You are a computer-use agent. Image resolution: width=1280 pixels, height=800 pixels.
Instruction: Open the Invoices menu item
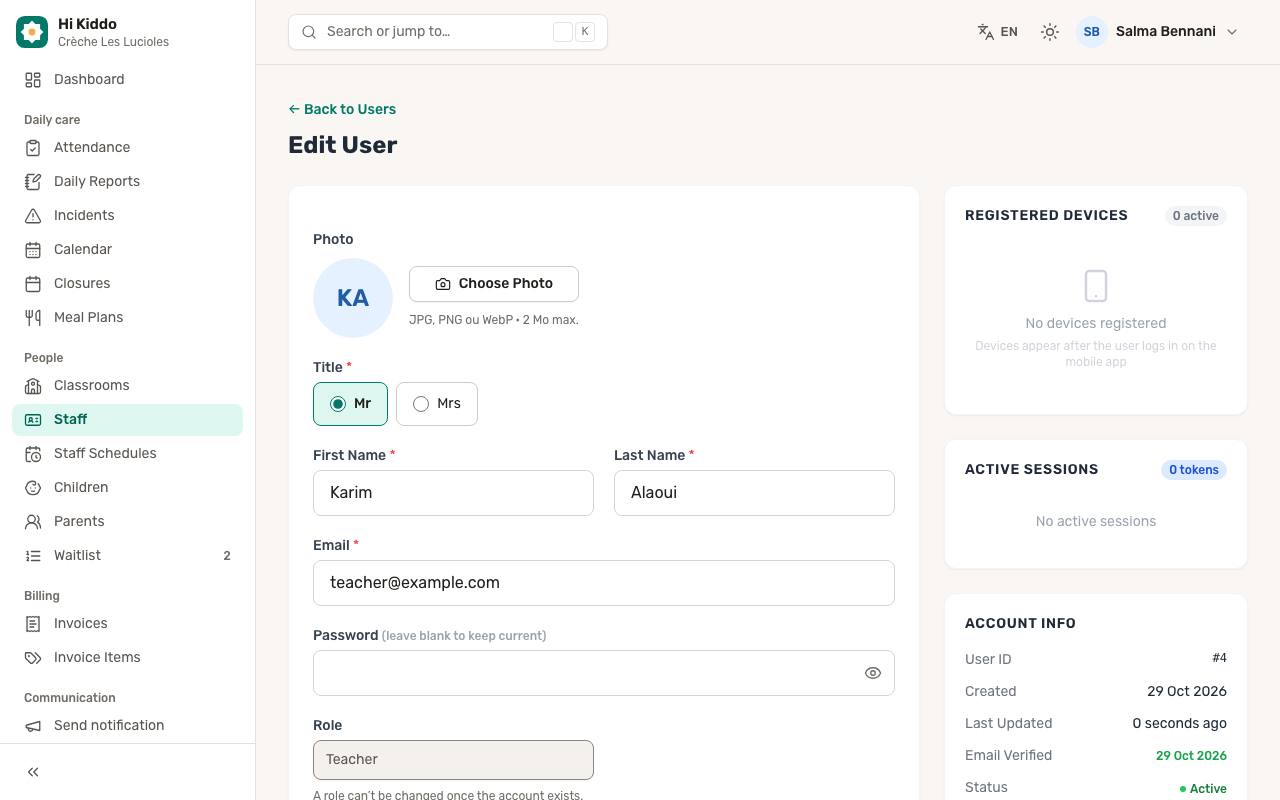click(x=127, y=624)
